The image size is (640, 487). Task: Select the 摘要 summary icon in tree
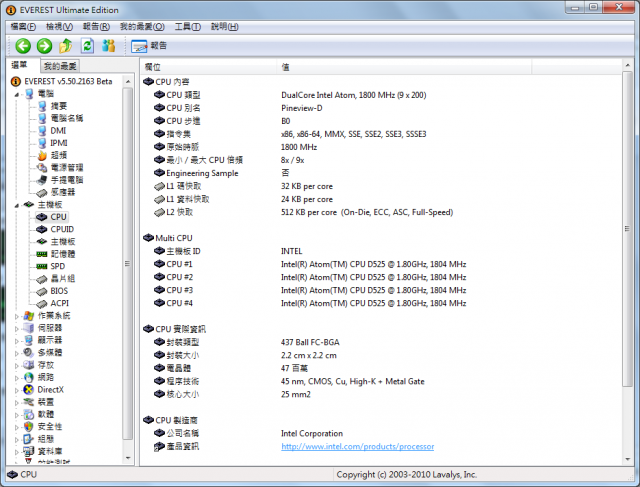[x=42, y=106]
